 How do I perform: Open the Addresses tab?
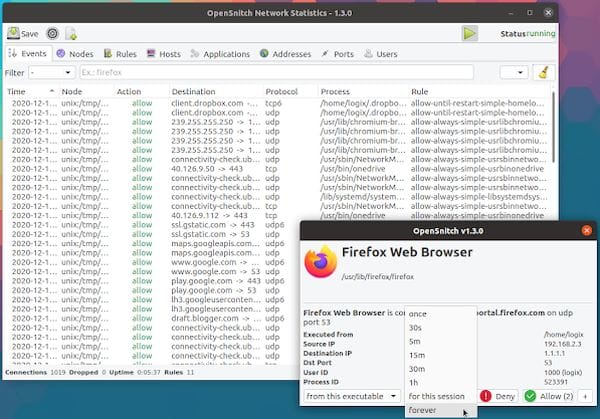pyautogui.click(x=285, y=54)
